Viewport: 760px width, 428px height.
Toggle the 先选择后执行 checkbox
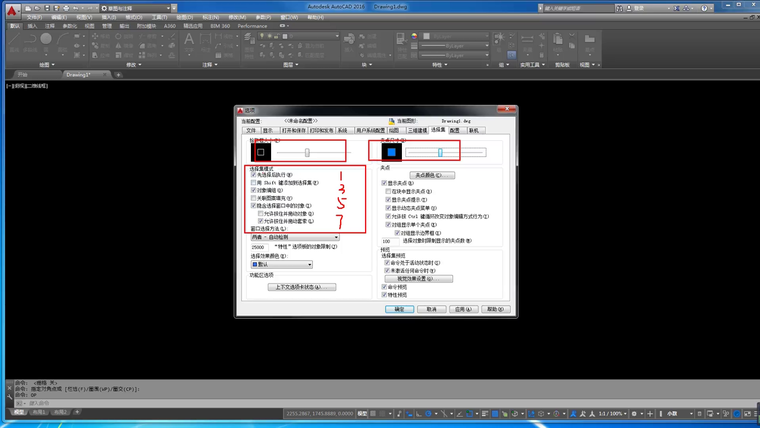pos(254,175)
